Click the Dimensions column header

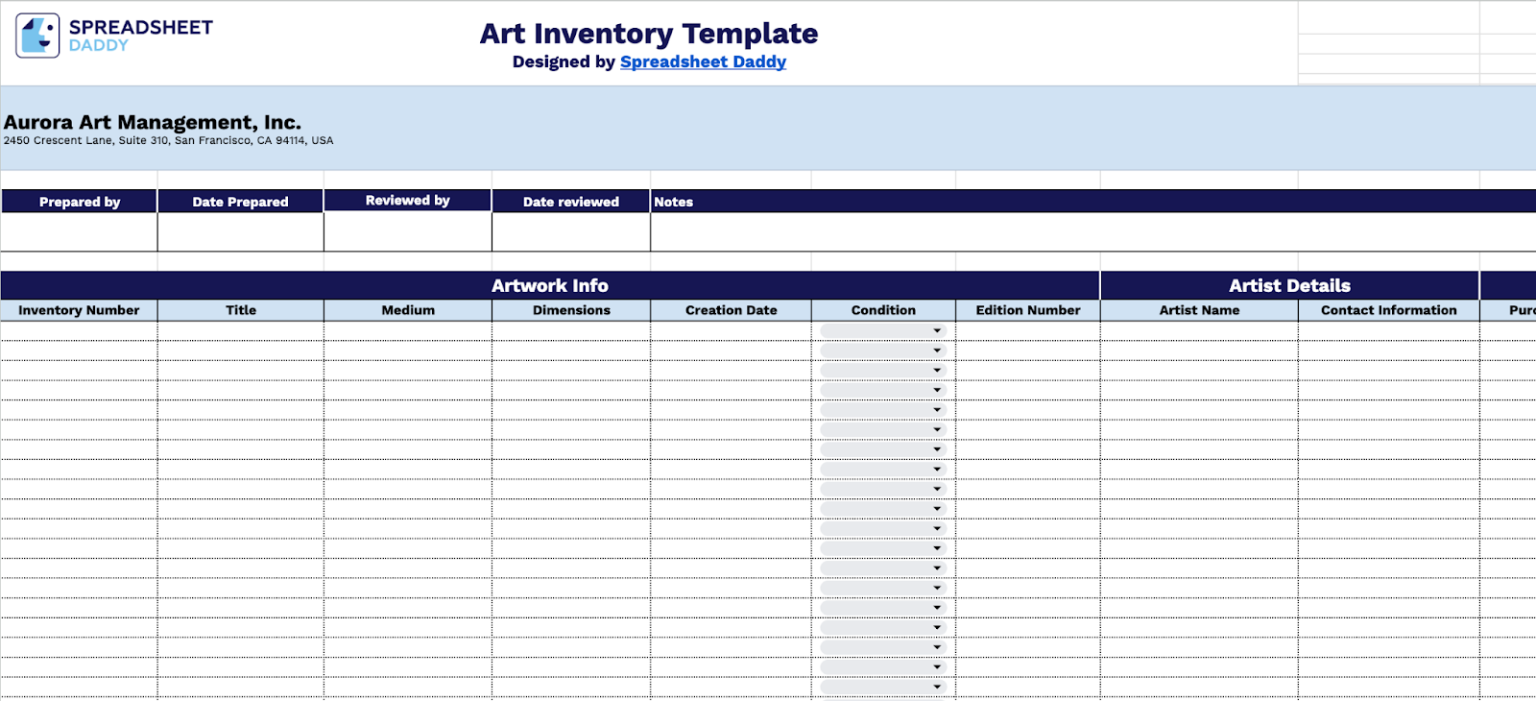[x=570, y=310]
